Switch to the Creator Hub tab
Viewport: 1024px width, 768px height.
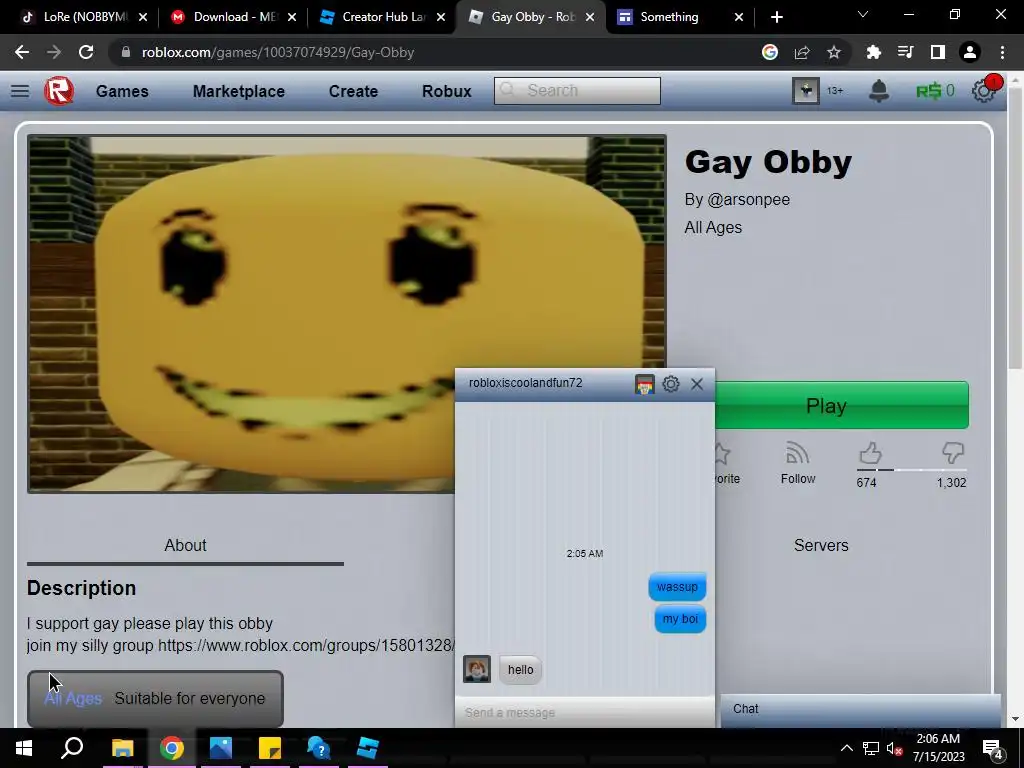(x=383, y=17)
